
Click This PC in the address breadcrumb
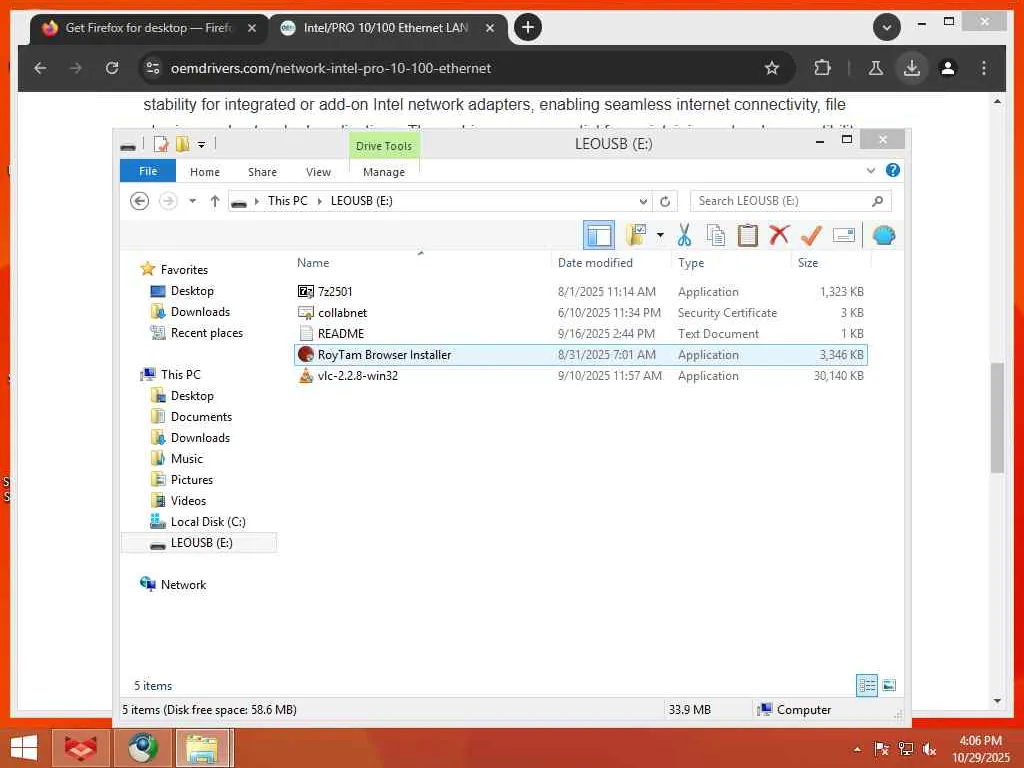pos(287,201)
